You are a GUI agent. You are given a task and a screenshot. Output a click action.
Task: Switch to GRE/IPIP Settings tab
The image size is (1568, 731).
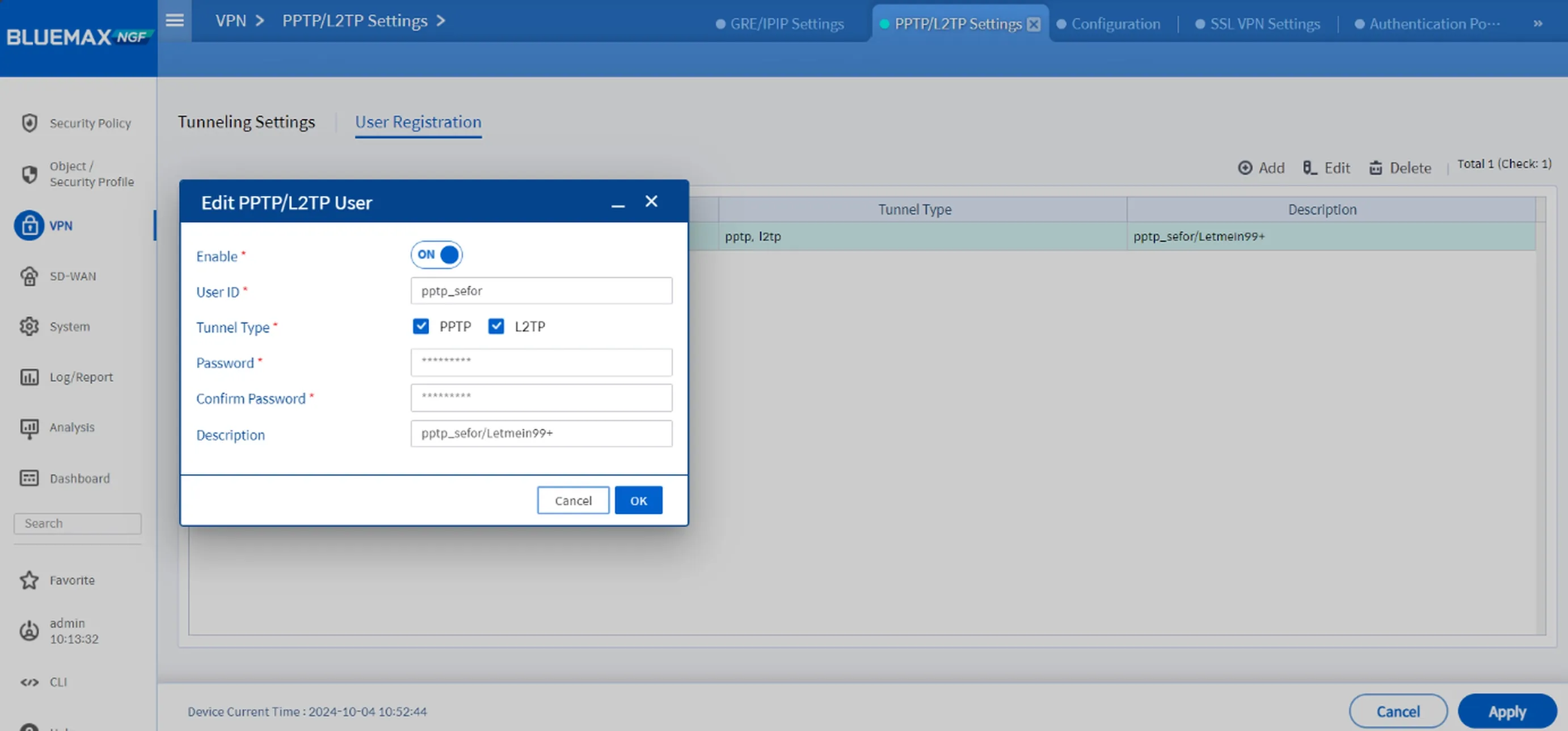[x=779, y=24]
